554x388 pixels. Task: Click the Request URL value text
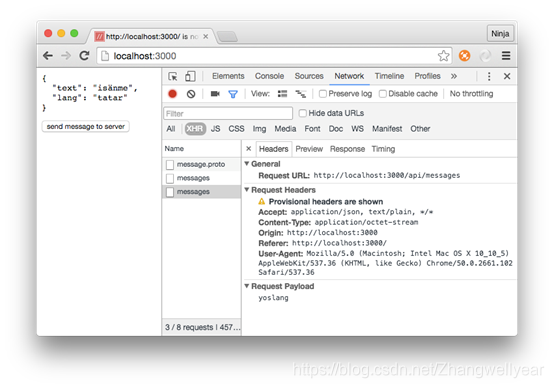pyautogui.click(x=387, y=175)
